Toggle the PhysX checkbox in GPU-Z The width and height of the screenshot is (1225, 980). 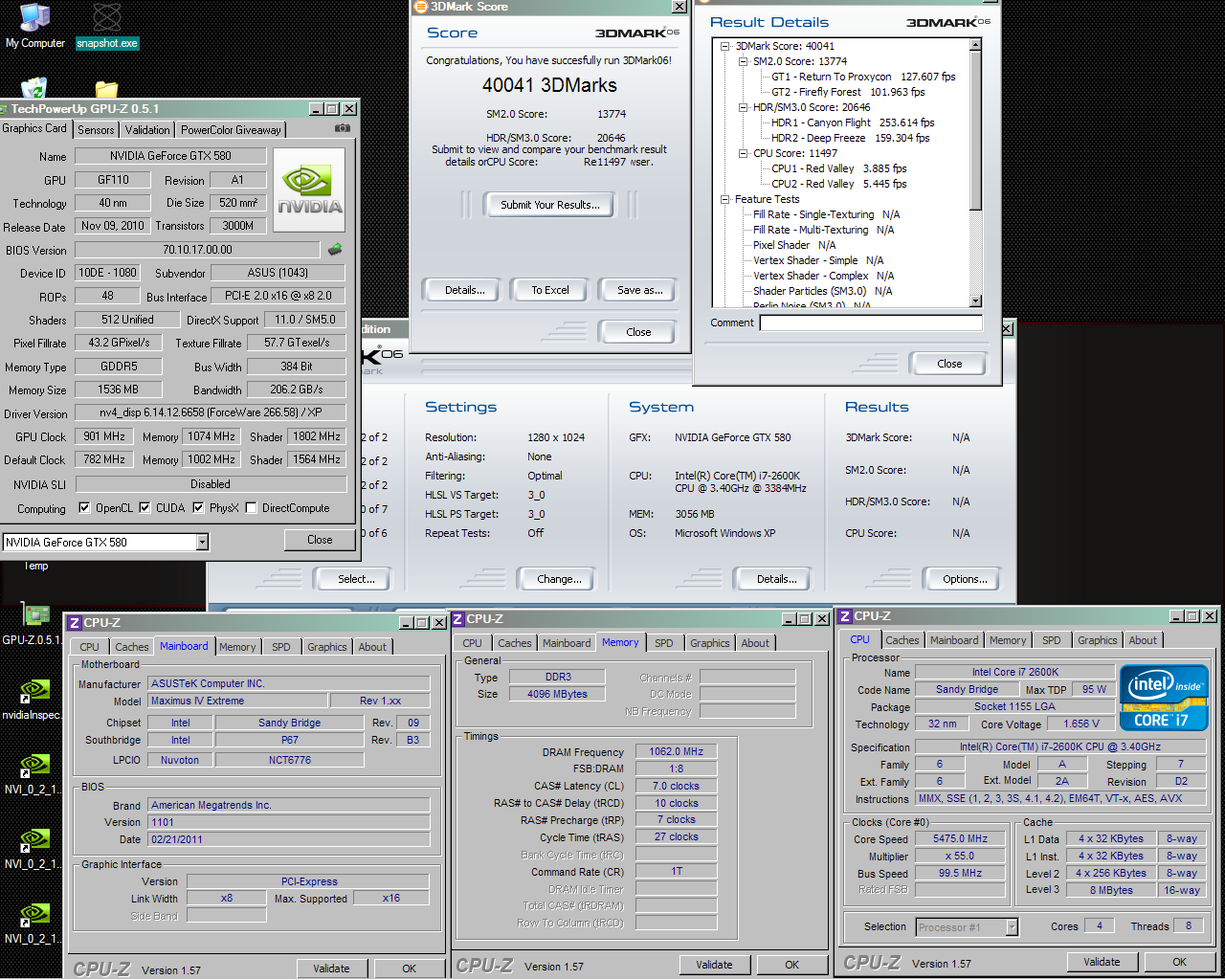click(198, 508)
